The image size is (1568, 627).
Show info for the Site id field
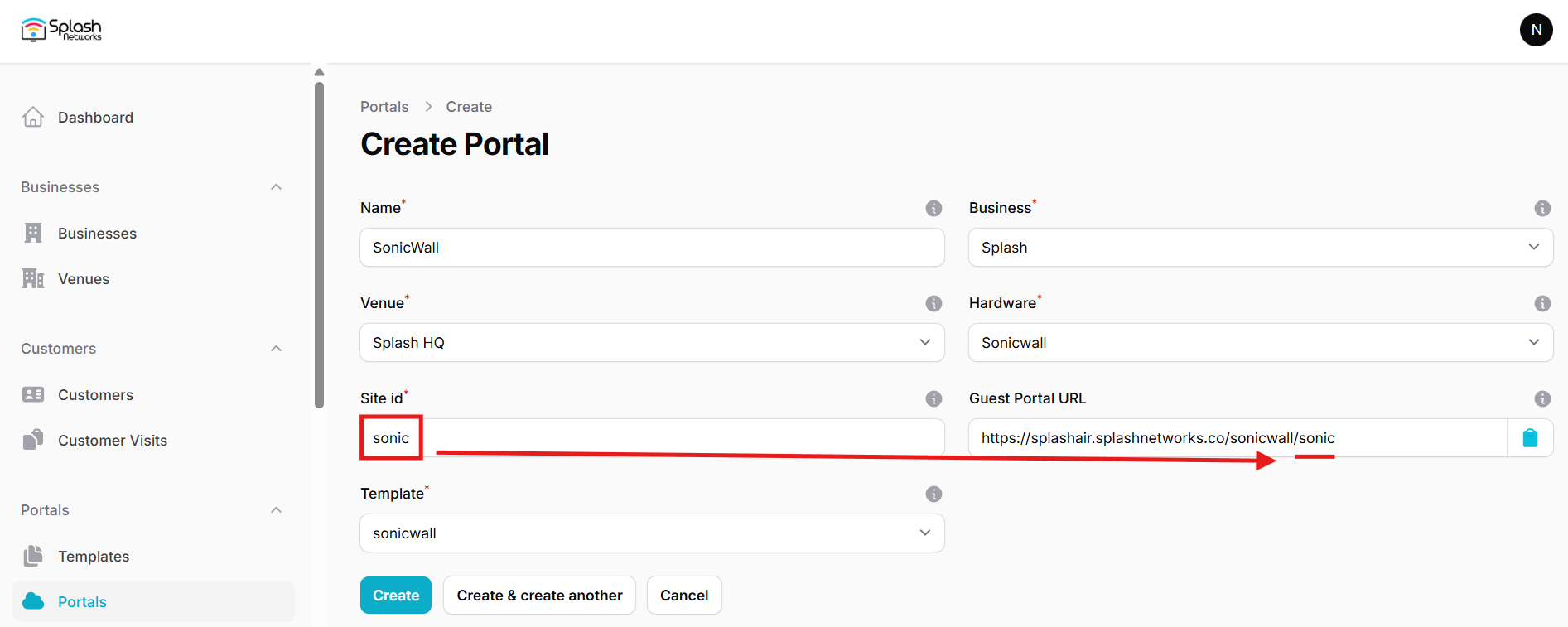pos(934,398)
